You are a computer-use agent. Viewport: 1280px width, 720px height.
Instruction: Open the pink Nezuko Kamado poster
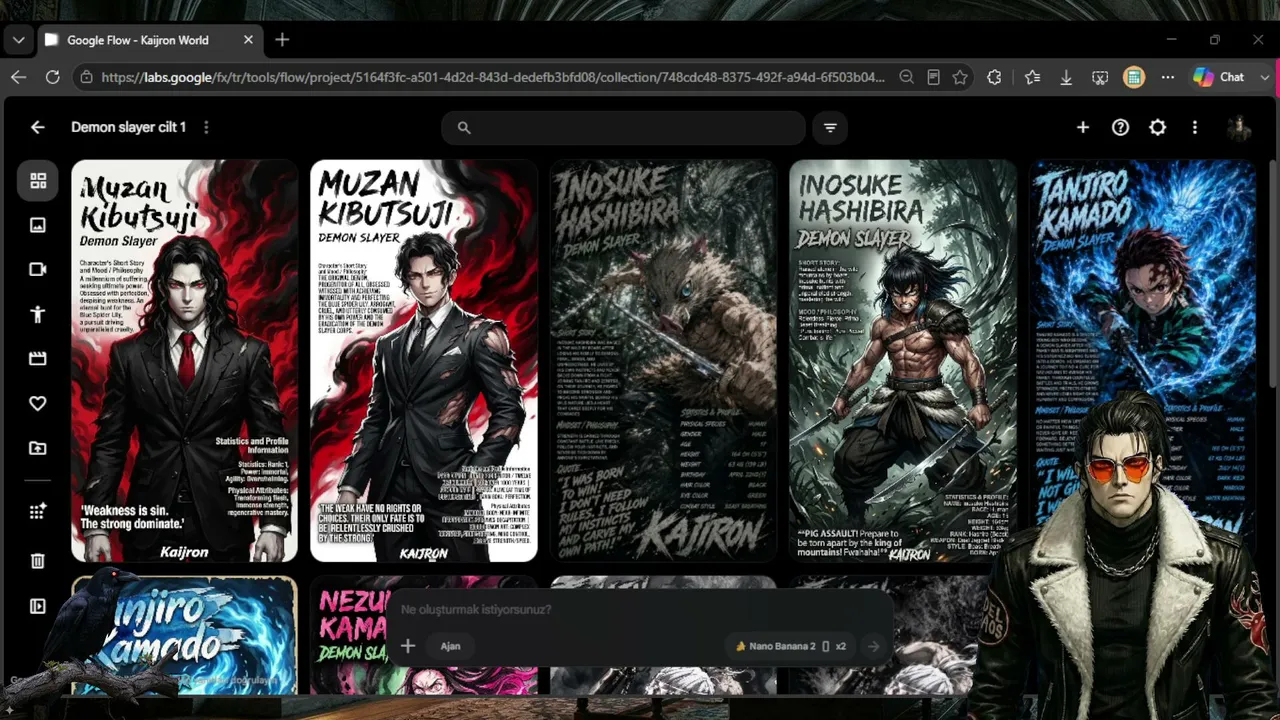pyautogui.click(x=350, y=634)
